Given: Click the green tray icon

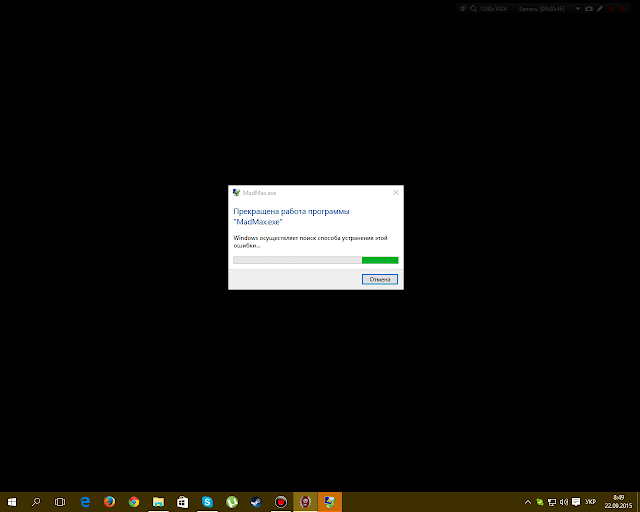Looking at the screenshot, I should tap(540, 502).
